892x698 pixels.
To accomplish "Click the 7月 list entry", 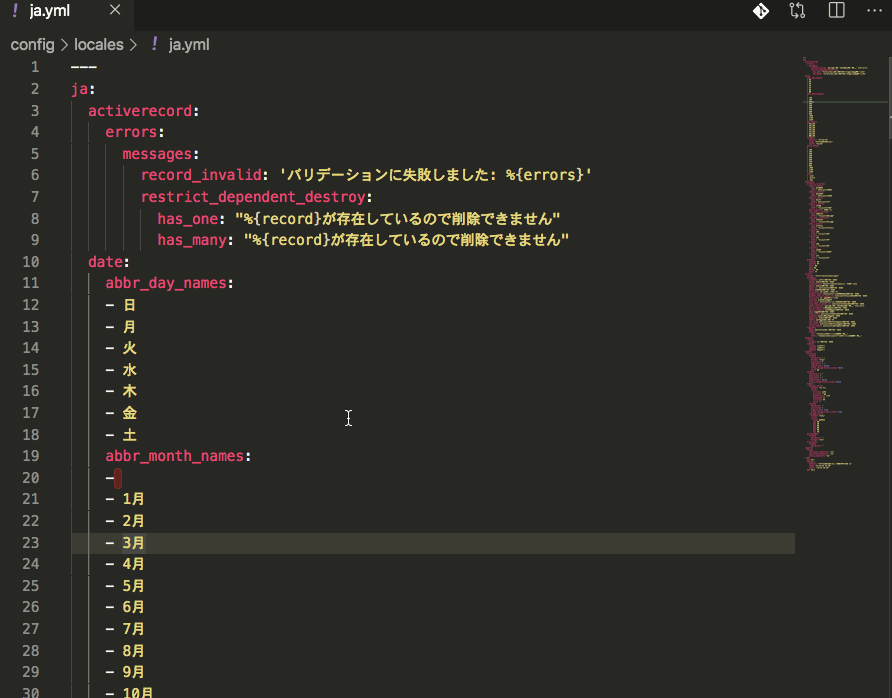I will coord(133,629).
